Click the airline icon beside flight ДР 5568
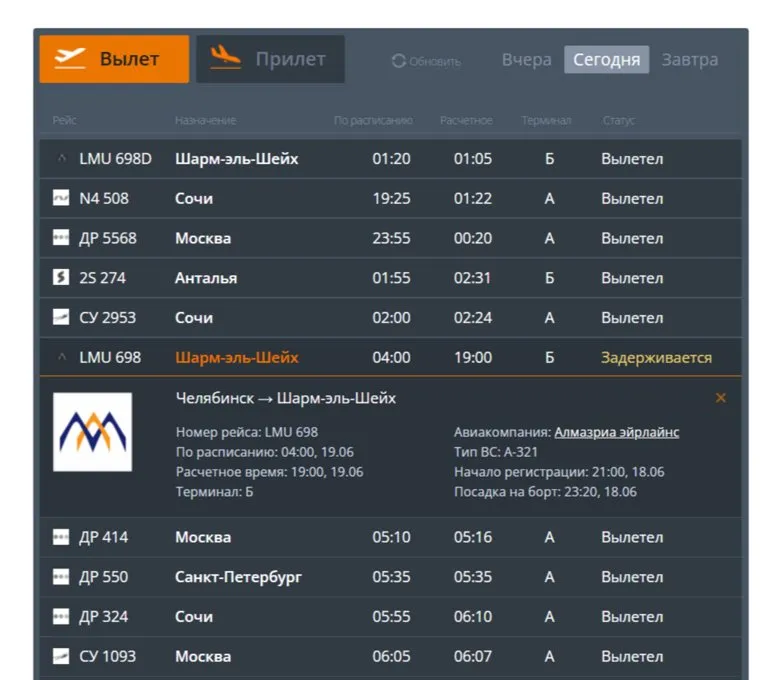This screenshot has height=680, width=760. click(x=61, y=238)
